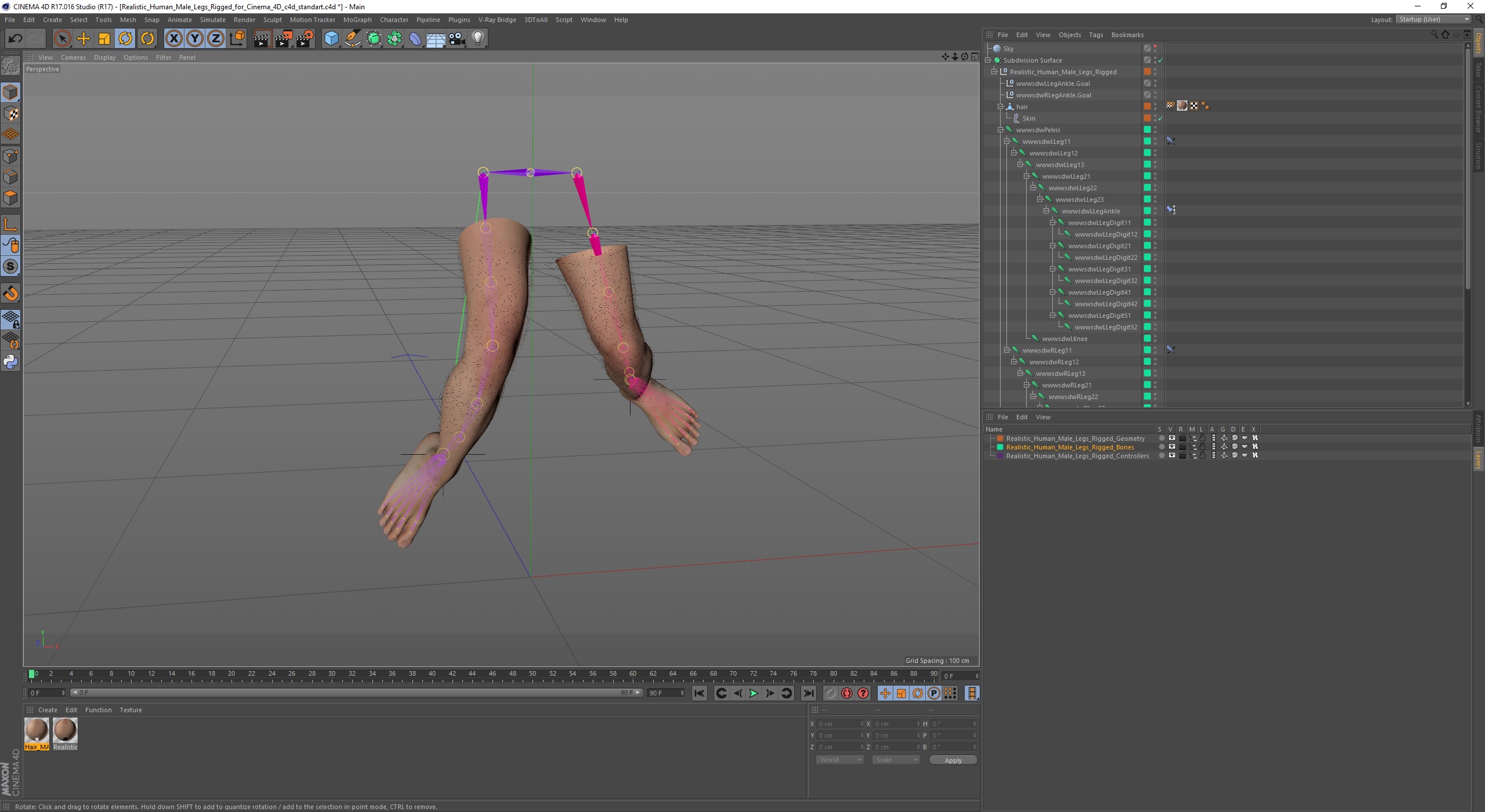Select the Live Selection tool
The image size is (1485, 812).
pyautogui.click(x=62, y=39)
